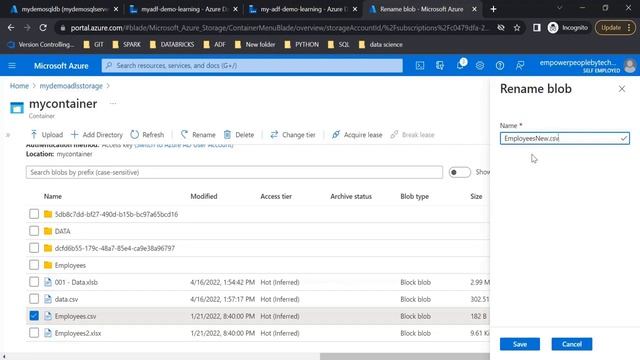Open the Microsoft Azure home logo
This screenshot has width=640, height=360.
click(x=61, y=66)
